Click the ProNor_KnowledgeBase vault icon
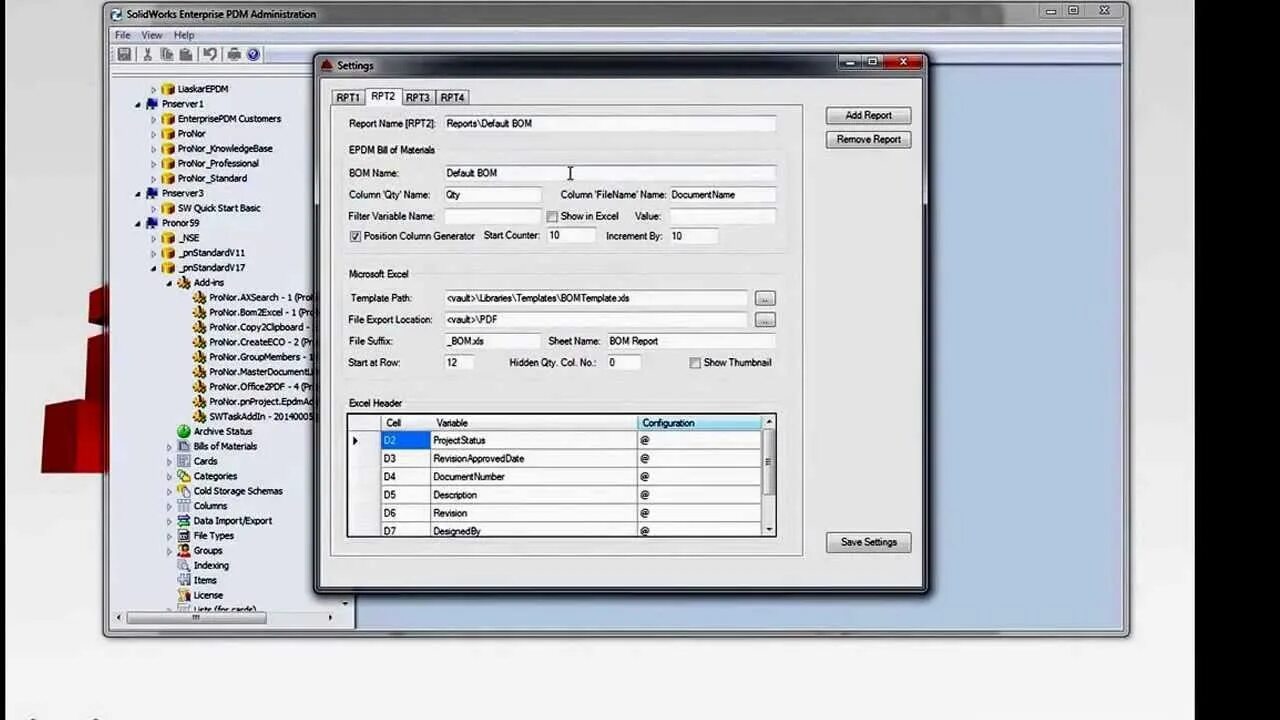The image size is (1280, 720). pyautogui.click(x=168, y=148)
